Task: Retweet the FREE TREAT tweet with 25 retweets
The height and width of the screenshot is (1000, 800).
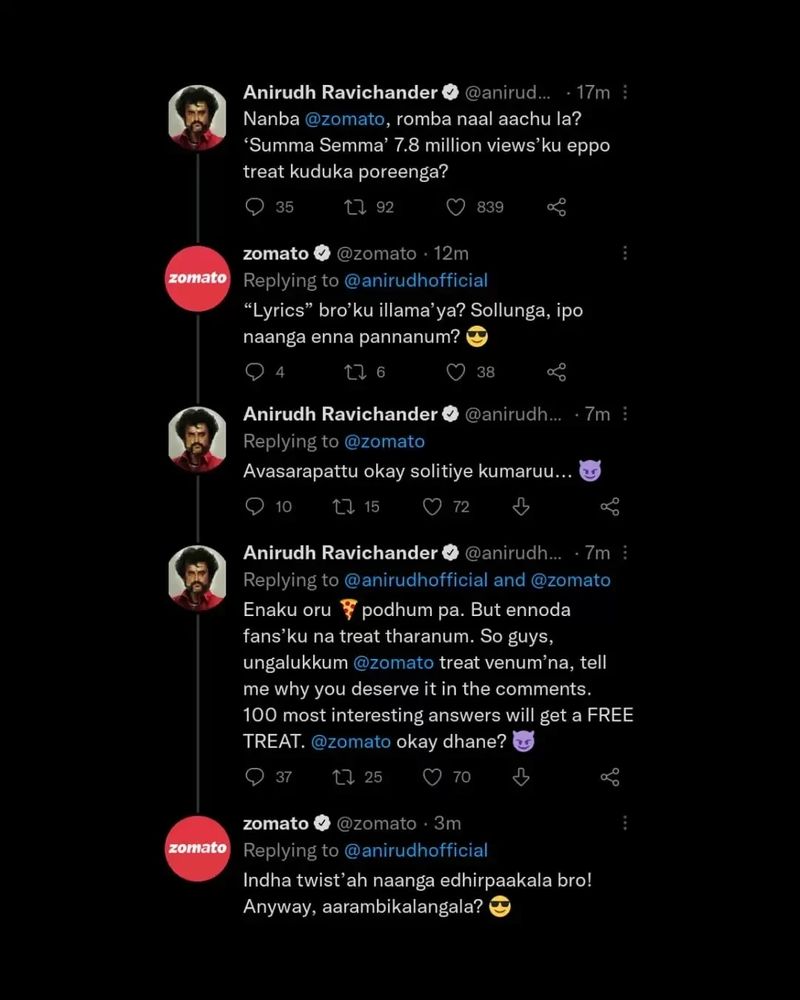Action: pyautogui.click(x=344, y=777)
